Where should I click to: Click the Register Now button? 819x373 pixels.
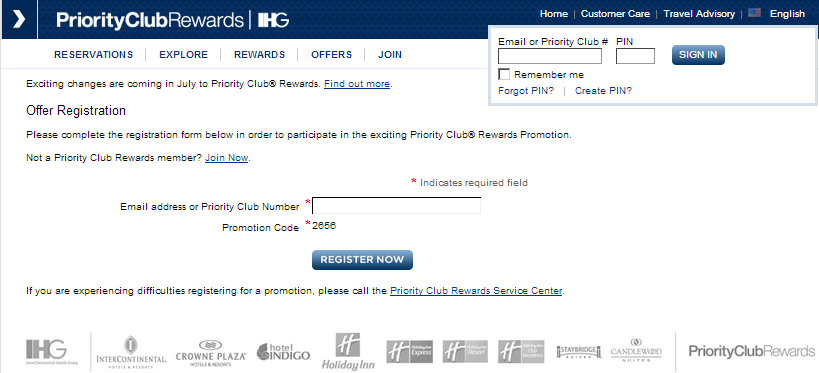[x=362, y=260]
